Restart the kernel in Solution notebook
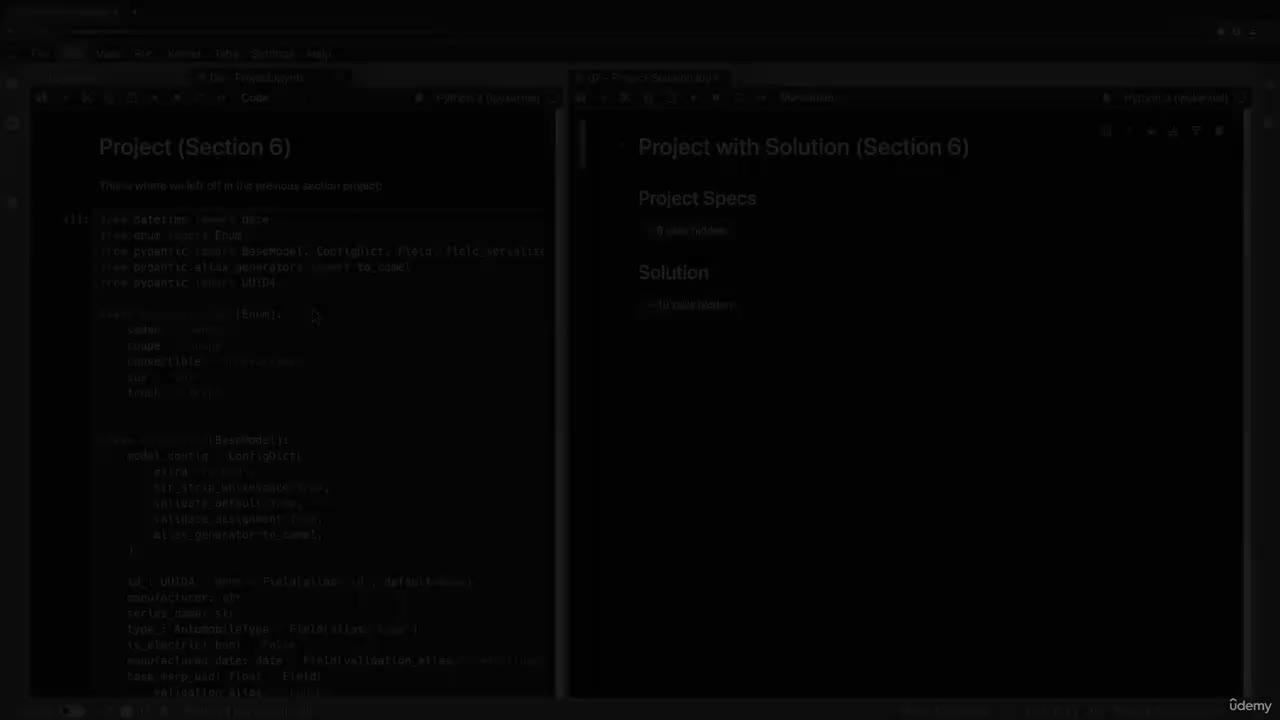This screenshot has height=720, width=1280. (x=738, y=98)
